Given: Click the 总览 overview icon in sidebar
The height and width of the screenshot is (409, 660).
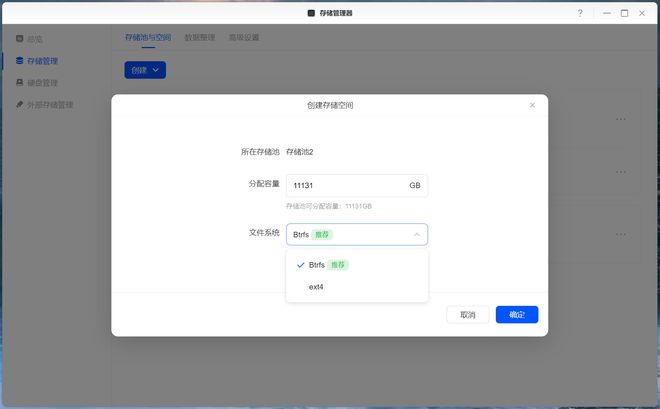Looking at the screenshot, I should pos(20,39).
